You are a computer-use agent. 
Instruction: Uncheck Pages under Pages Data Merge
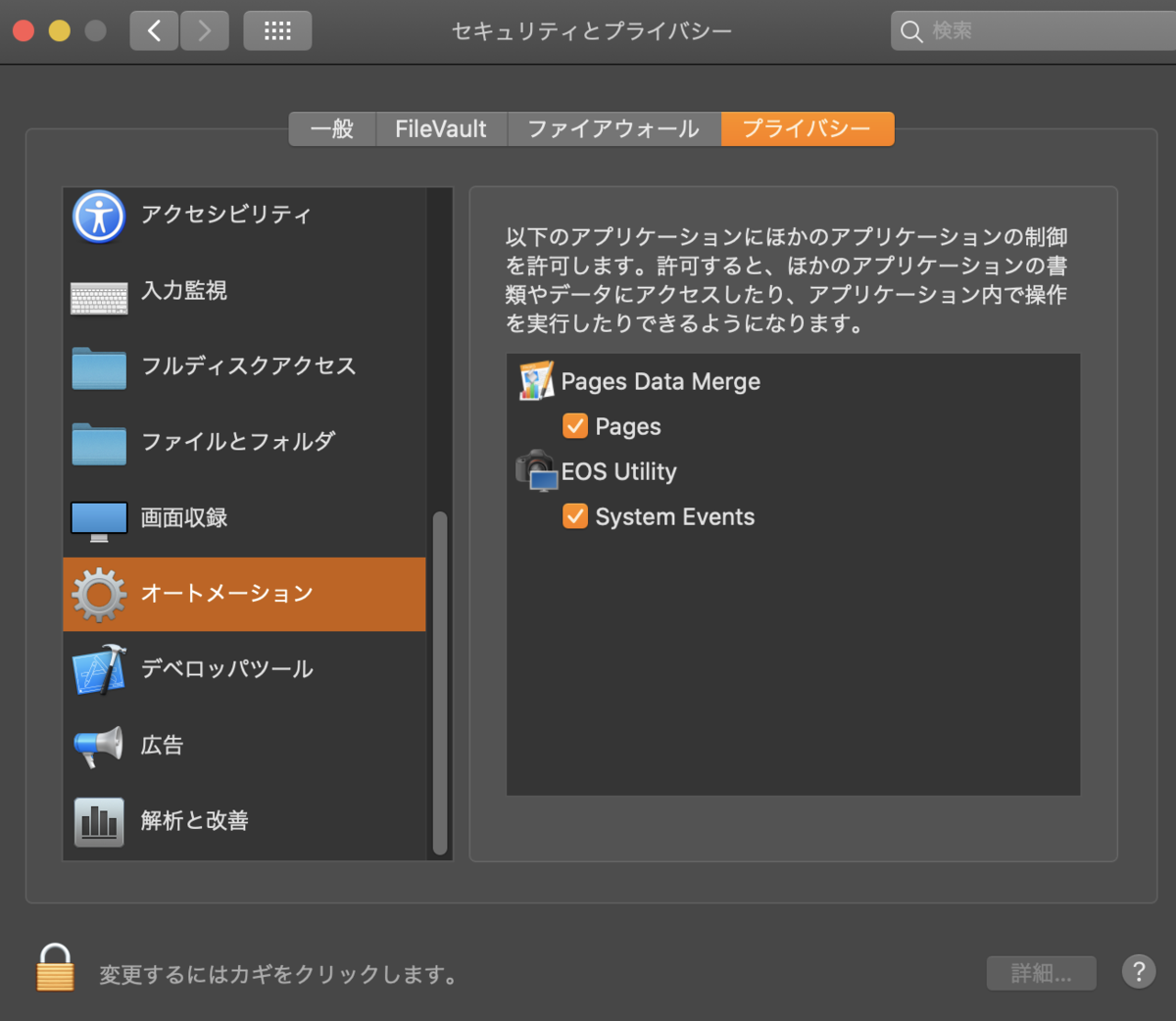pyautogui.click(x=574, y=426)
